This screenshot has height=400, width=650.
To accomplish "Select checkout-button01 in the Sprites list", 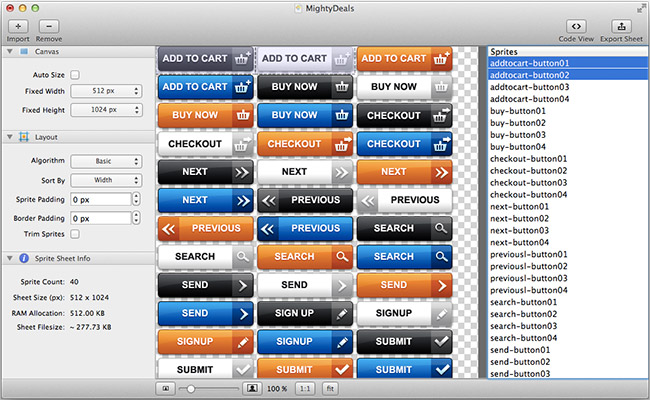I will 528,158.
